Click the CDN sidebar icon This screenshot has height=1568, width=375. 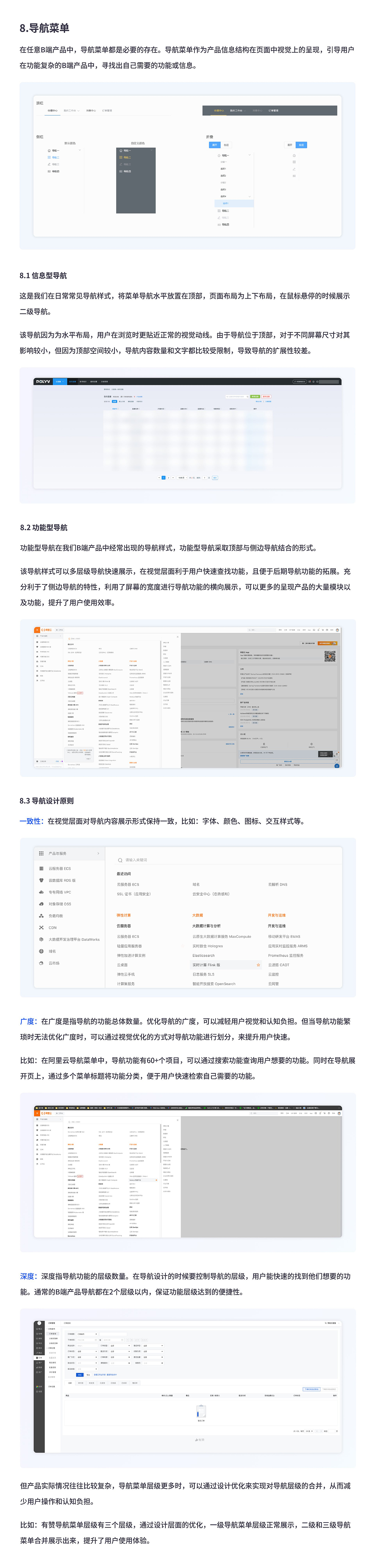41,928
